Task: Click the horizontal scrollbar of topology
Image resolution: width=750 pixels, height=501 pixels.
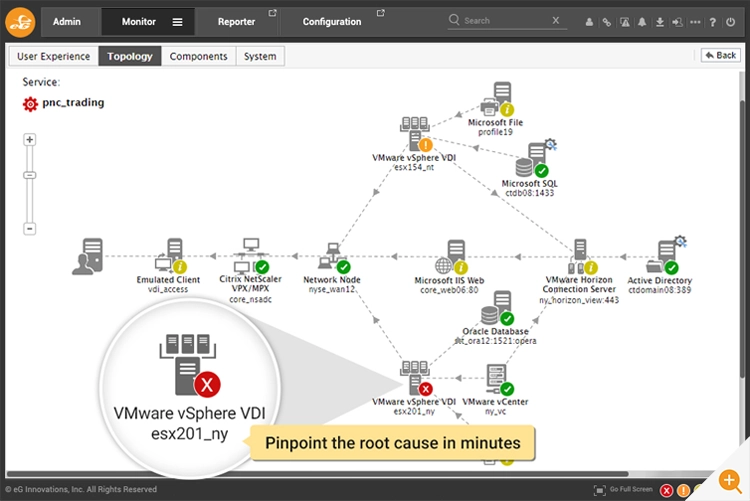Action: pyautogui.click(x=317, y=474)
